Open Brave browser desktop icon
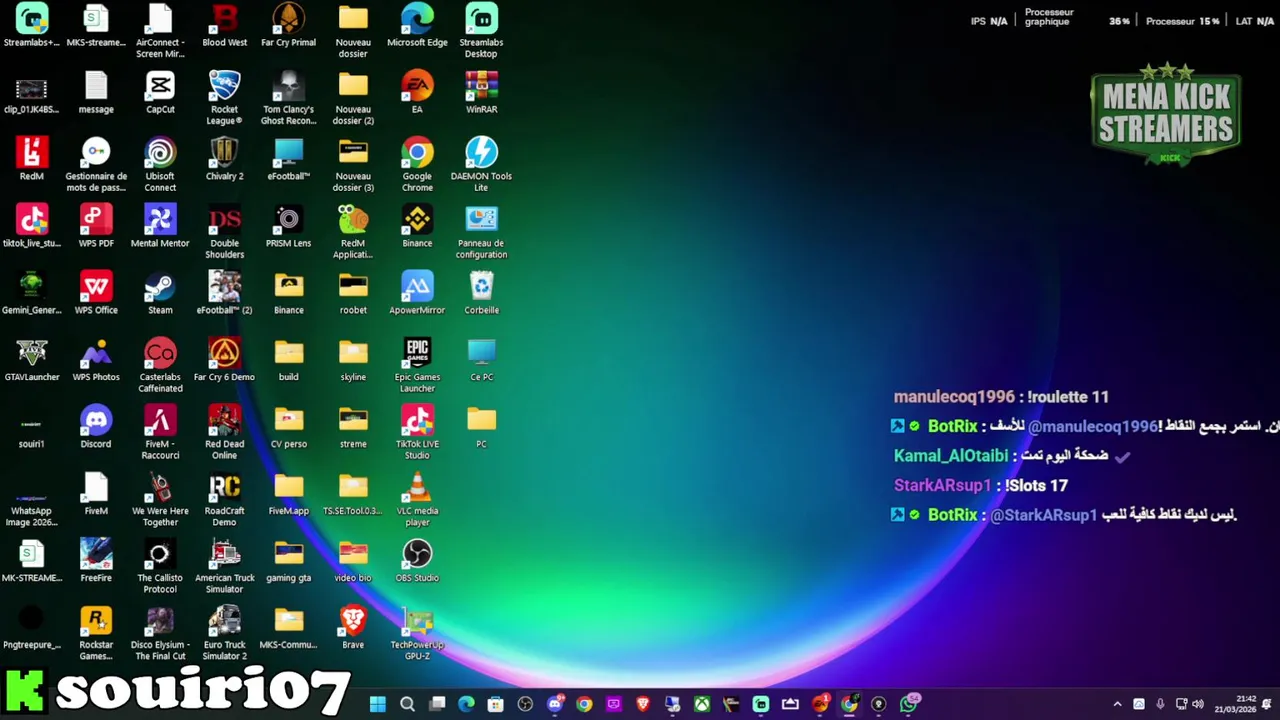Screen dimensions: 1280x720 353,628
